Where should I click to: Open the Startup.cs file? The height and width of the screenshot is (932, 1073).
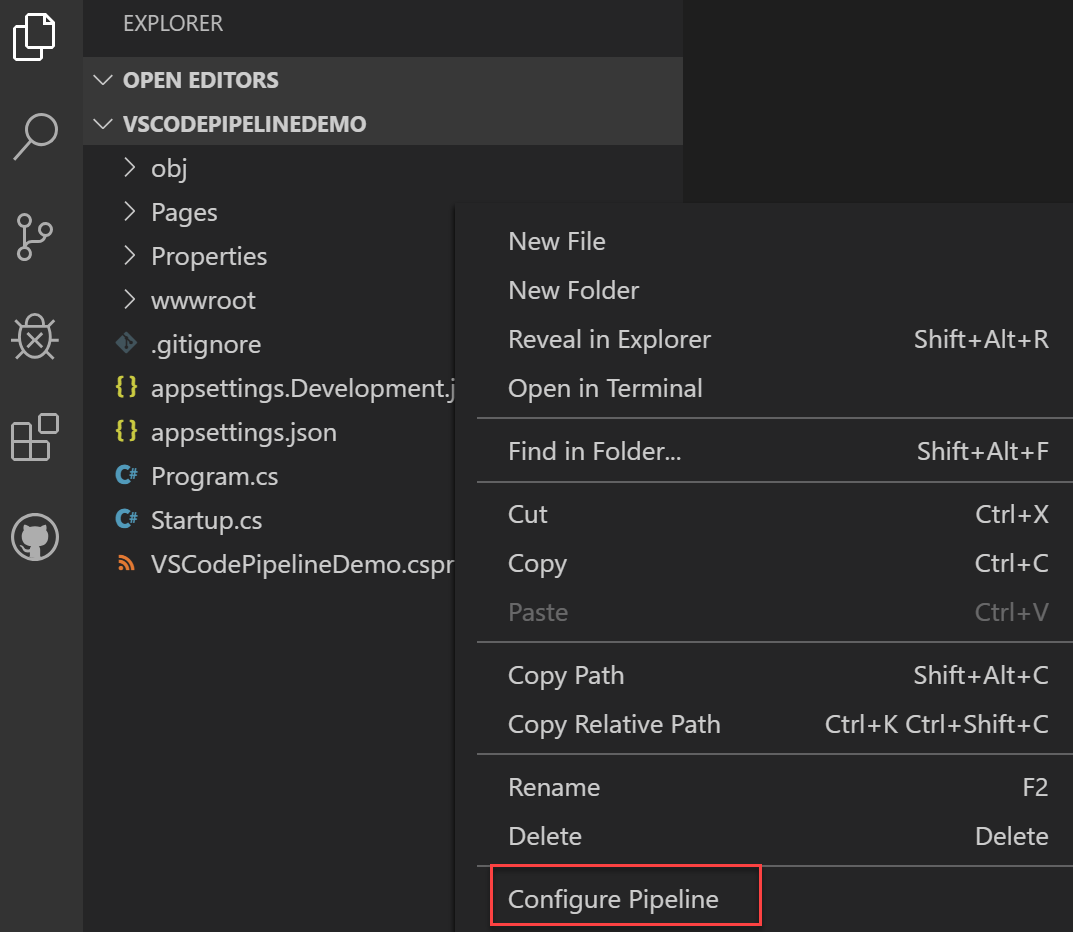coord(205,519)
